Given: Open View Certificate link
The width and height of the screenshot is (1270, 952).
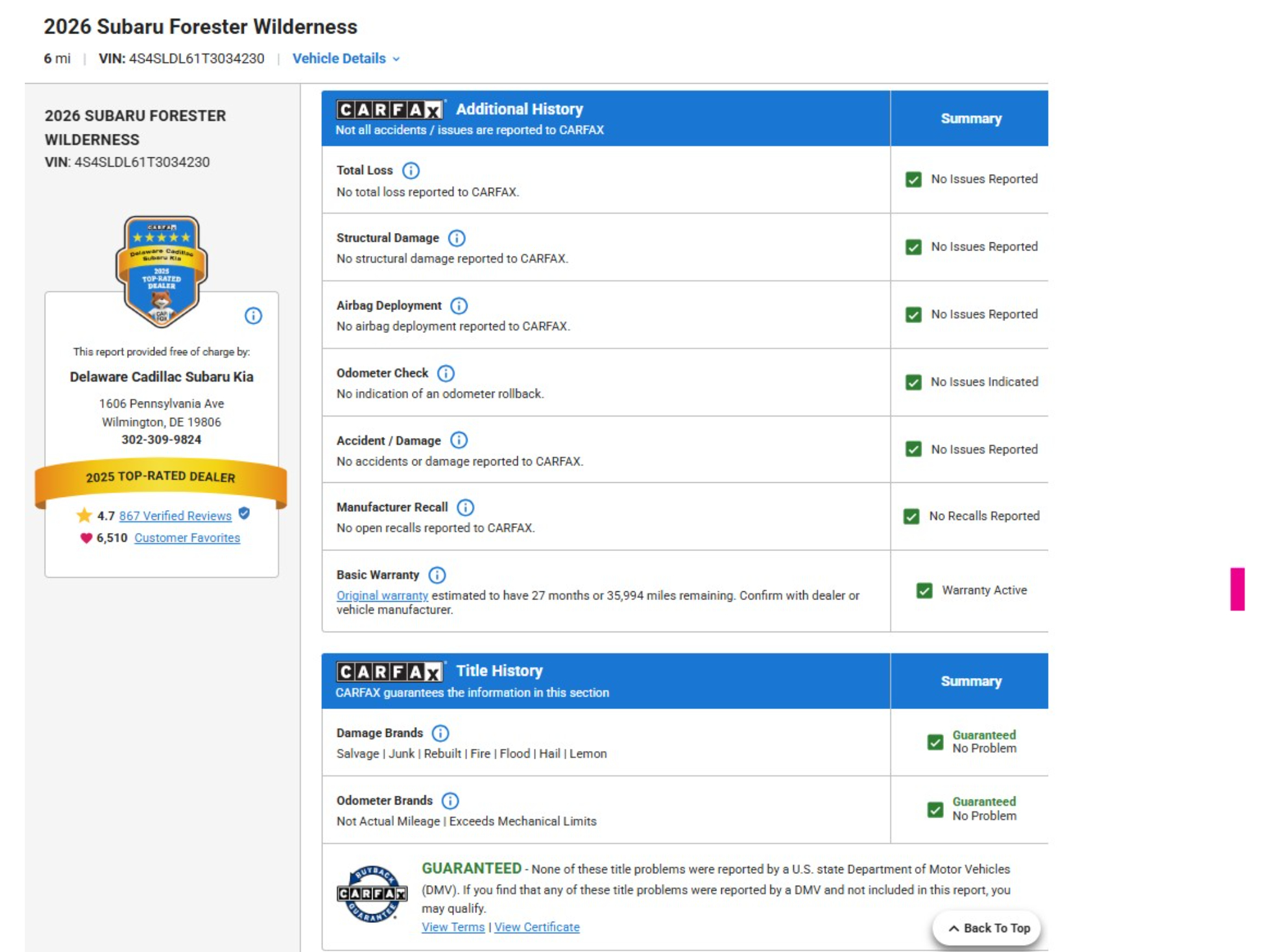Looking at the screenshot, I should (537, 927).
